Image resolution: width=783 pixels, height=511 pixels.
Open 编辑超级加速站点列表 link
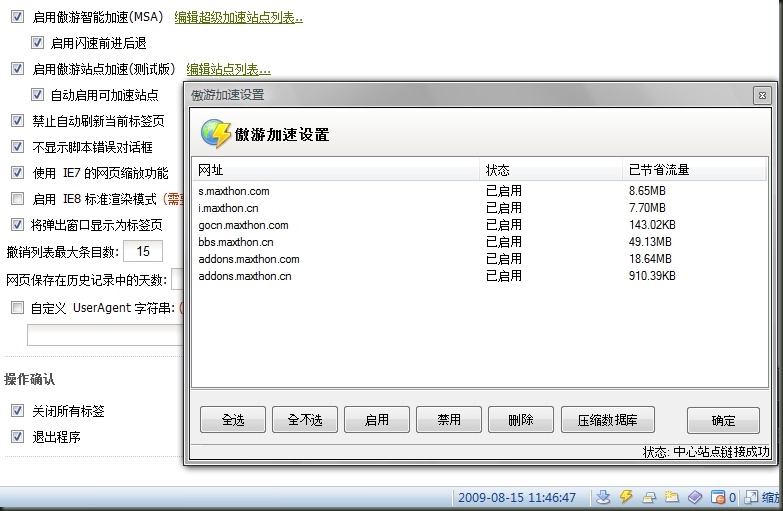(239, 17)
